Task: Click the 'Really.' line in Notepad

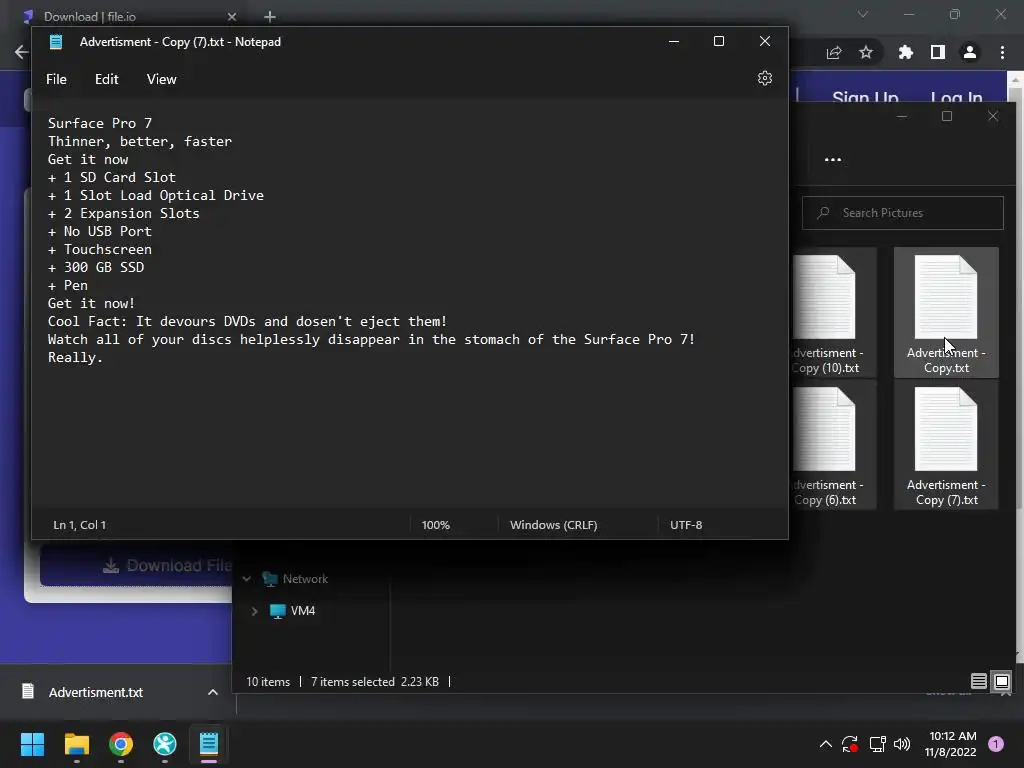Action: click(75, 357)
